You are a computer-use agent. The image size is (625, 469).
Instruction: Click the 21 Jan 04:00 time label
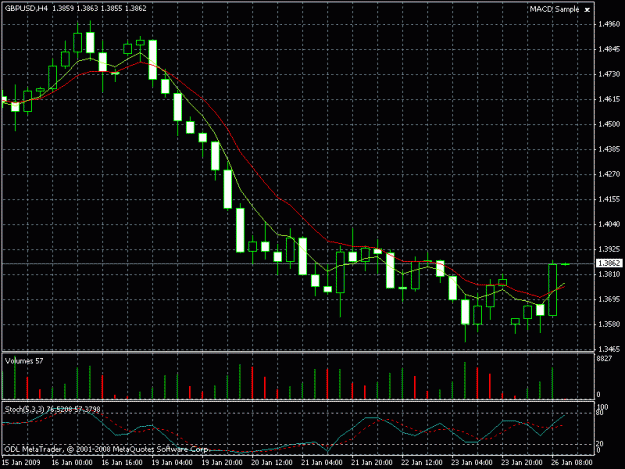(x=322, y=462)
